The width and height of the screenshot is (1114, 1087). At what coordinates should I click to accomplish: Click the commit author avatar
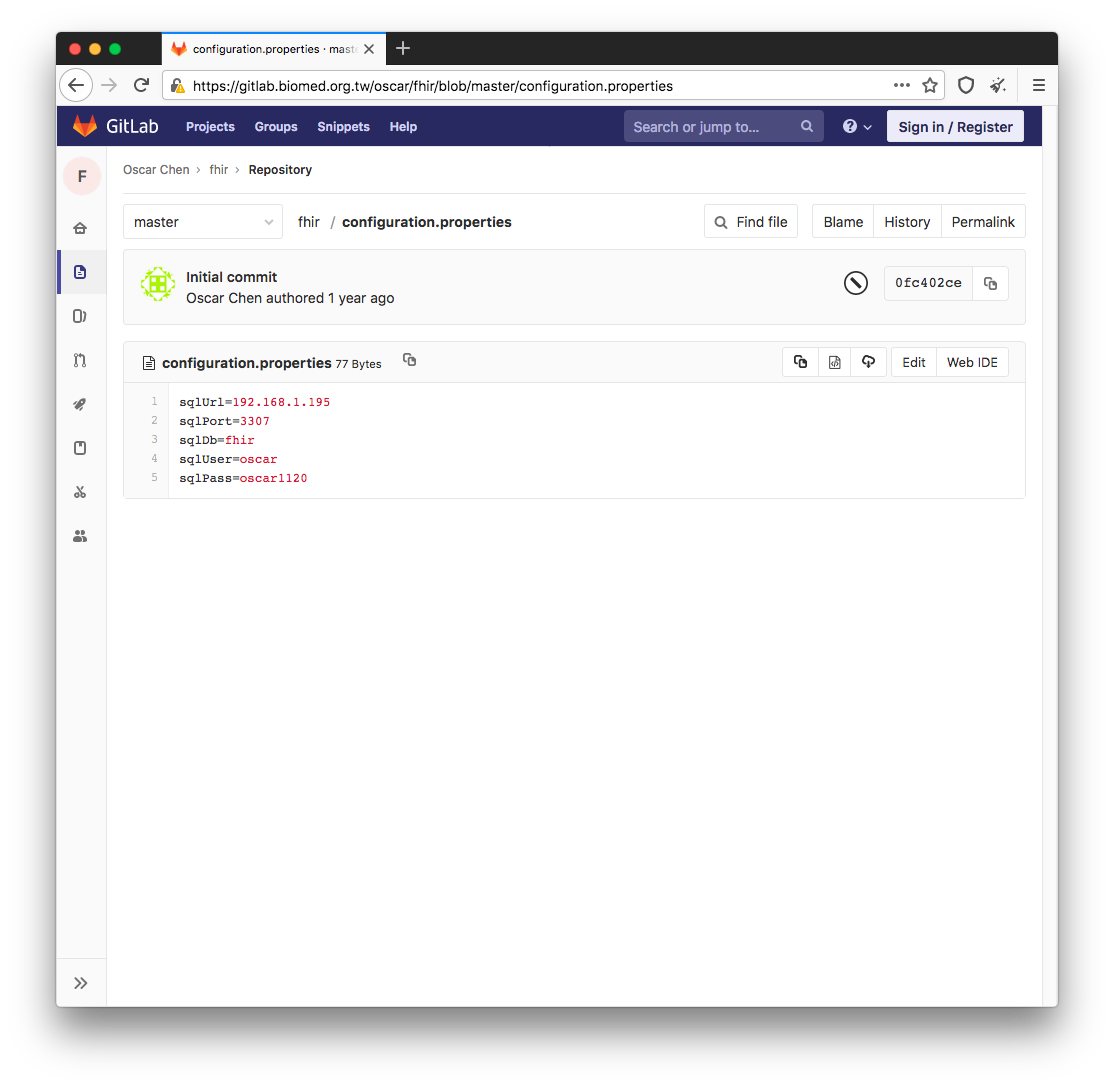158,284
